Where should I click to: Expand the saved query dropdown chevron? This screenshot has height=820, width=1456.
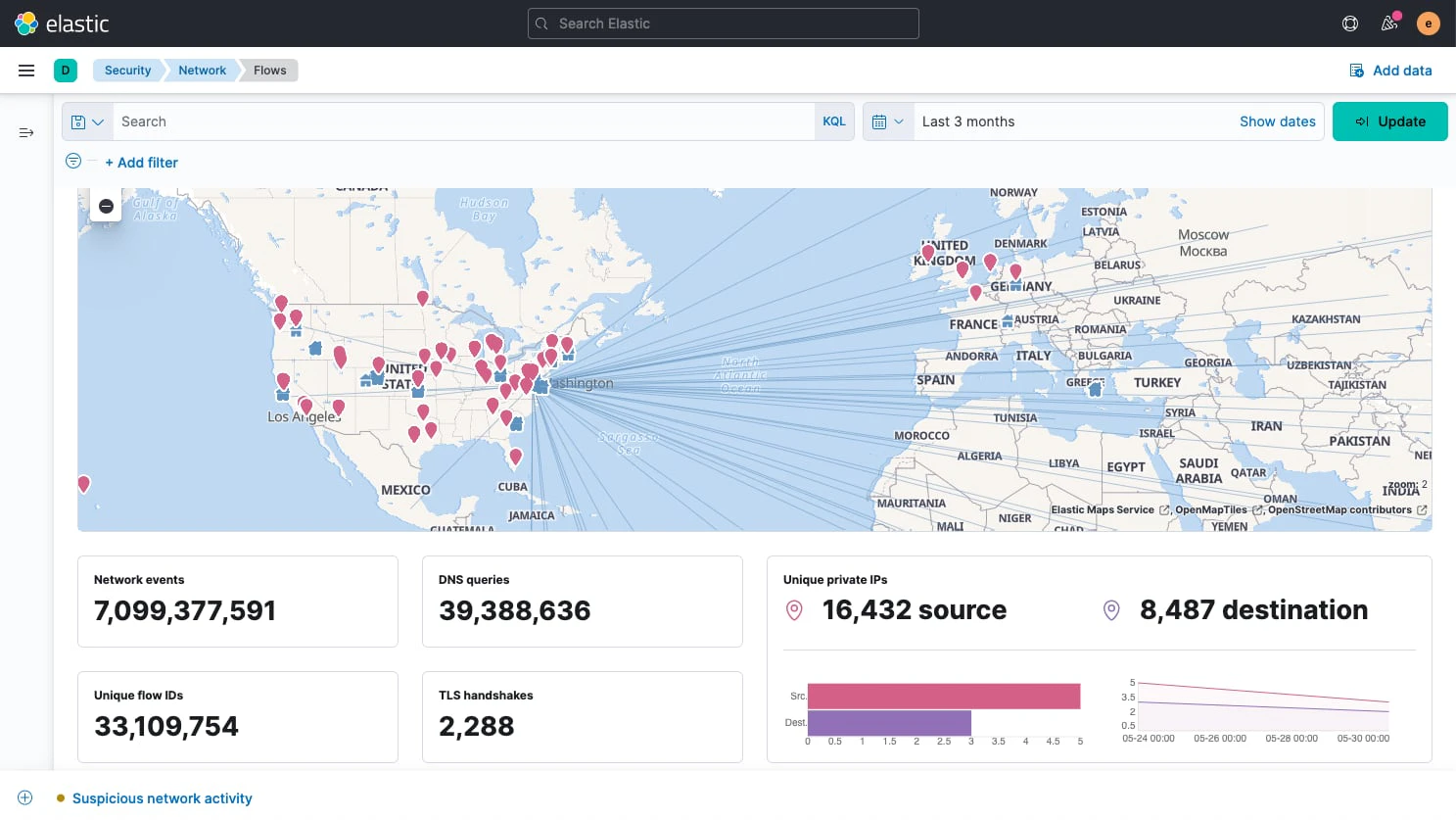[98, 121]
